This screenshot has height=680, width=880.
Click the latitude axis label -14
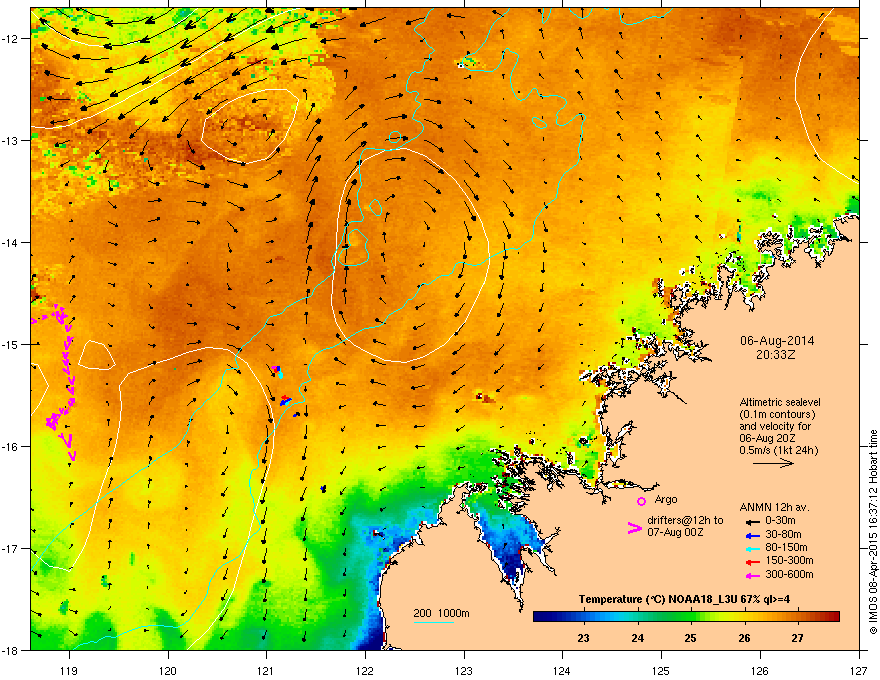[x=11, y=242]
